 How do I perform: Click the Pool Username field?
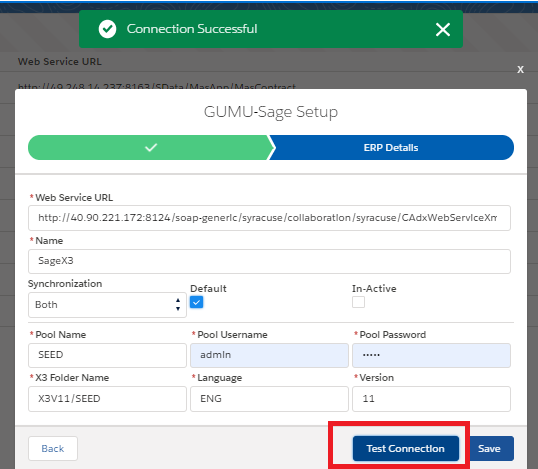(269, 355)
